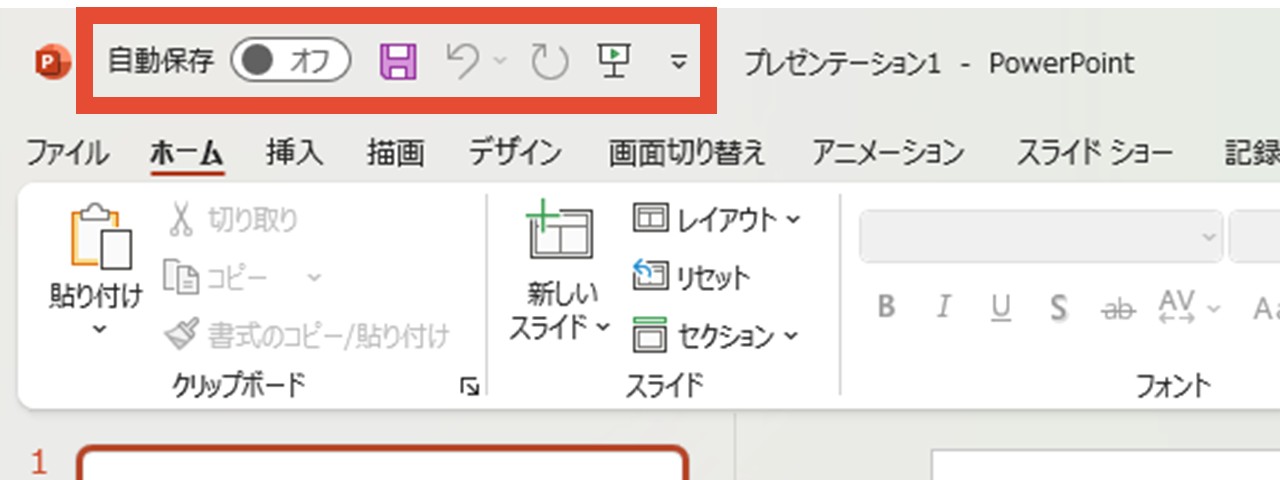1280x480 pixels.
Task: Save the presentation with the floppy disk icon
Action: pyautogui.click(x=398, y=63)
